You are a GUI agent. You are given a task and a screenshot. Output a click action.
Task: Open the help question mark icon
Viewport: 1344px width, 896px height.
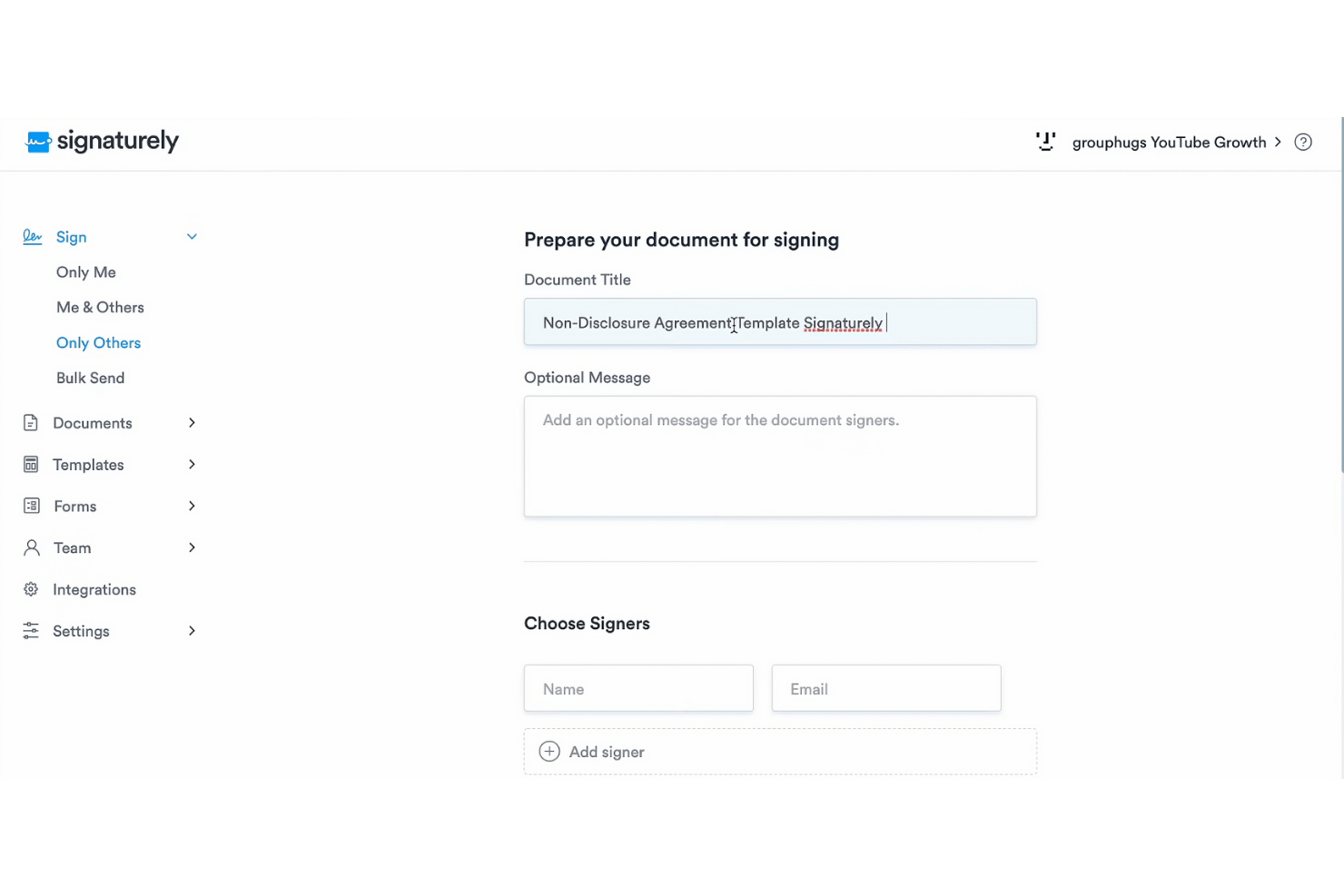(1303, 142)
